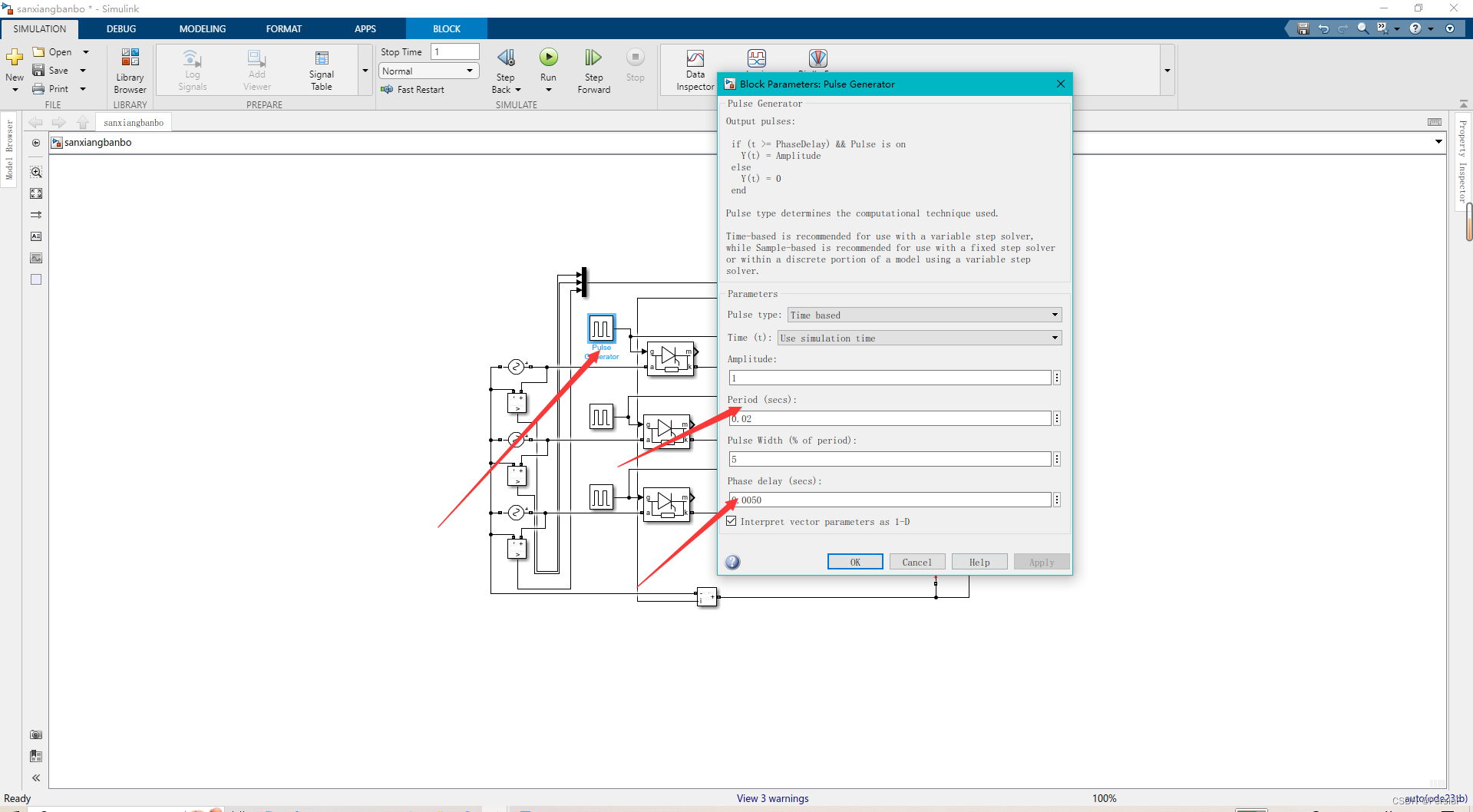1473x812 pixels.
Task: Open the Logic Analyzer icon next to Data Inspector
Action: [x=757, y=59]
